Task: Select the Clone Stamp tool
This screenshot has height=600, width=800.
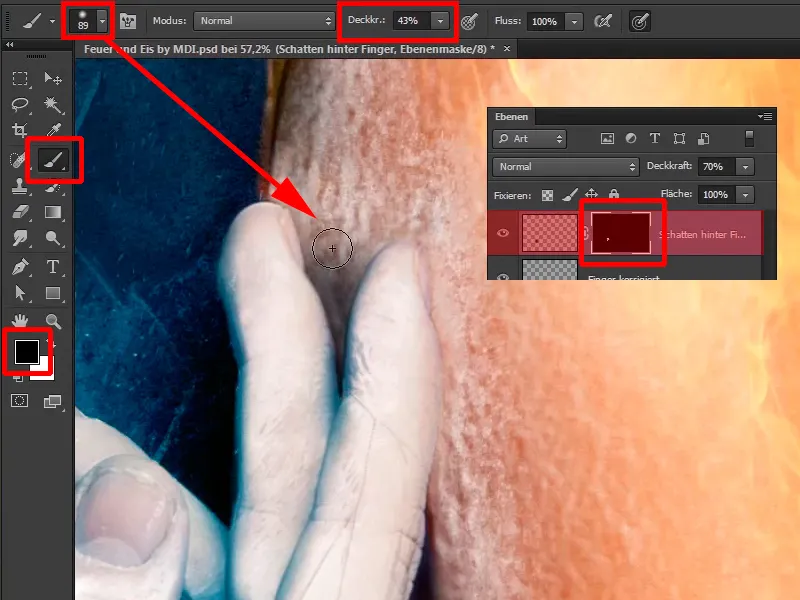Action: point(20,186)
